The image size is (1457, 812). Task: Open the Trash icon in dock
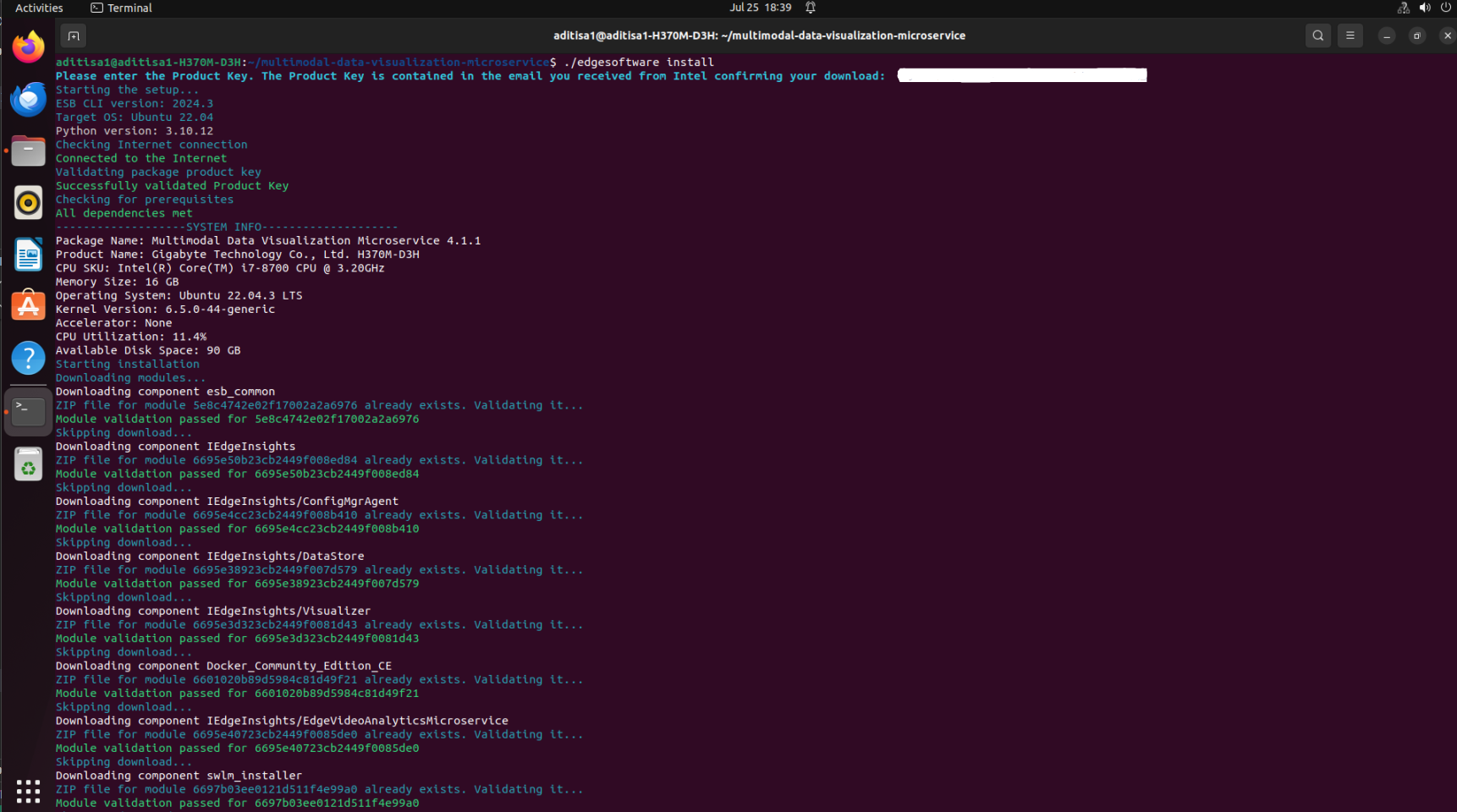click(x=28, y=464)
